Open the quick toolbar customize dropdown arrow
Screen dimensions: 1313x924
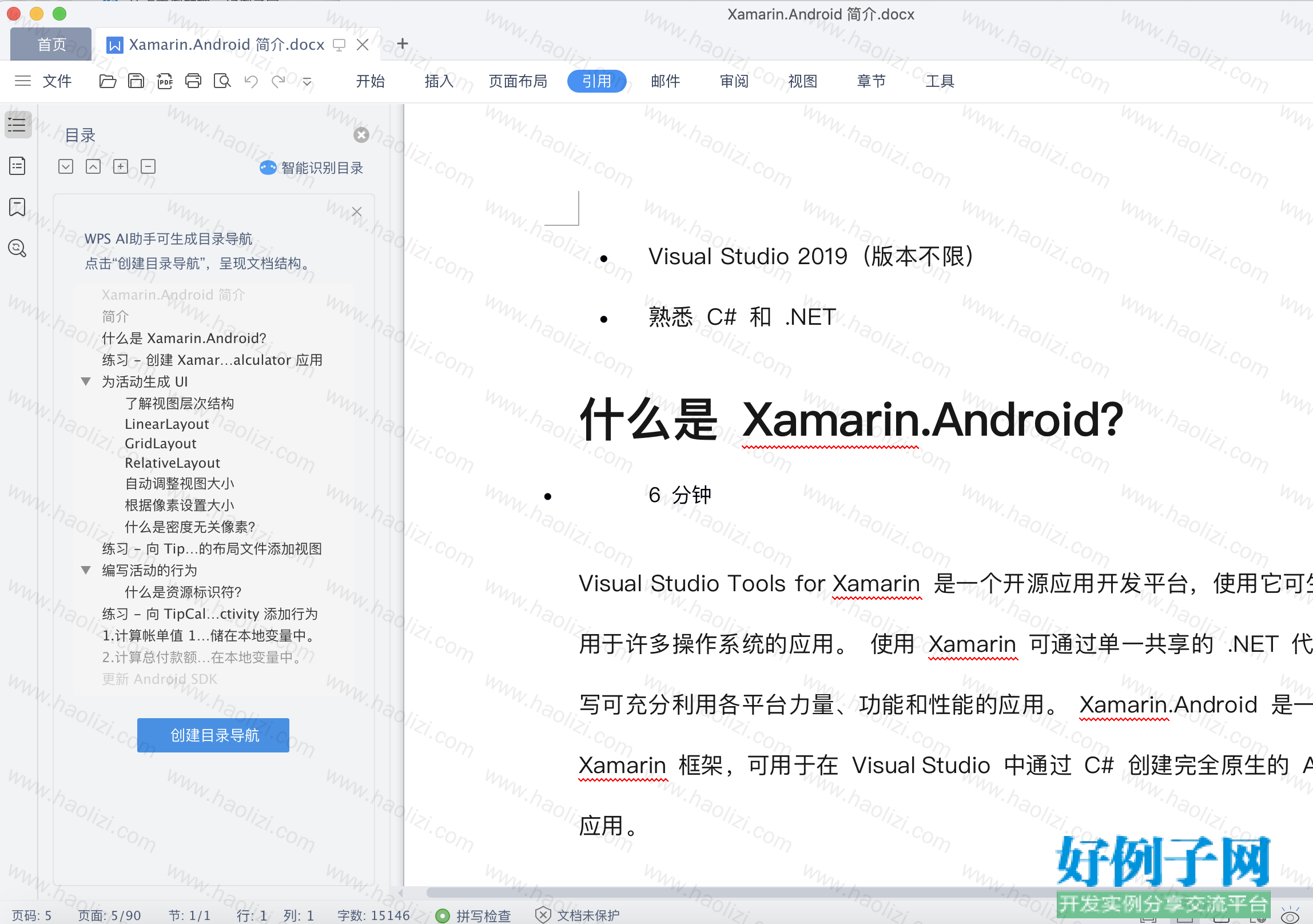[x=307, y=82]
